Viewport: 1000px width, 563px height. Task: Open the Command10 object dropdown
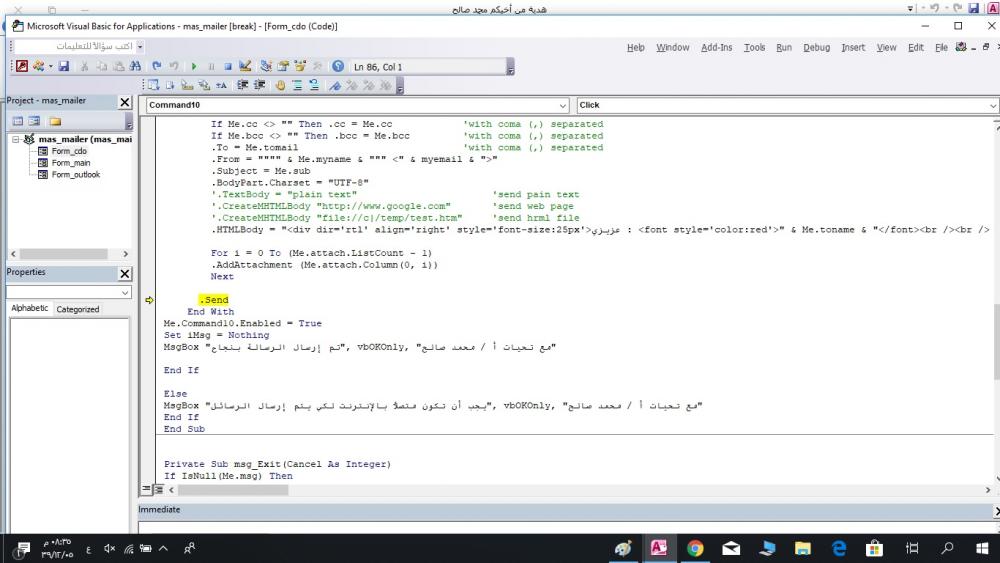(x=562, y=105)
